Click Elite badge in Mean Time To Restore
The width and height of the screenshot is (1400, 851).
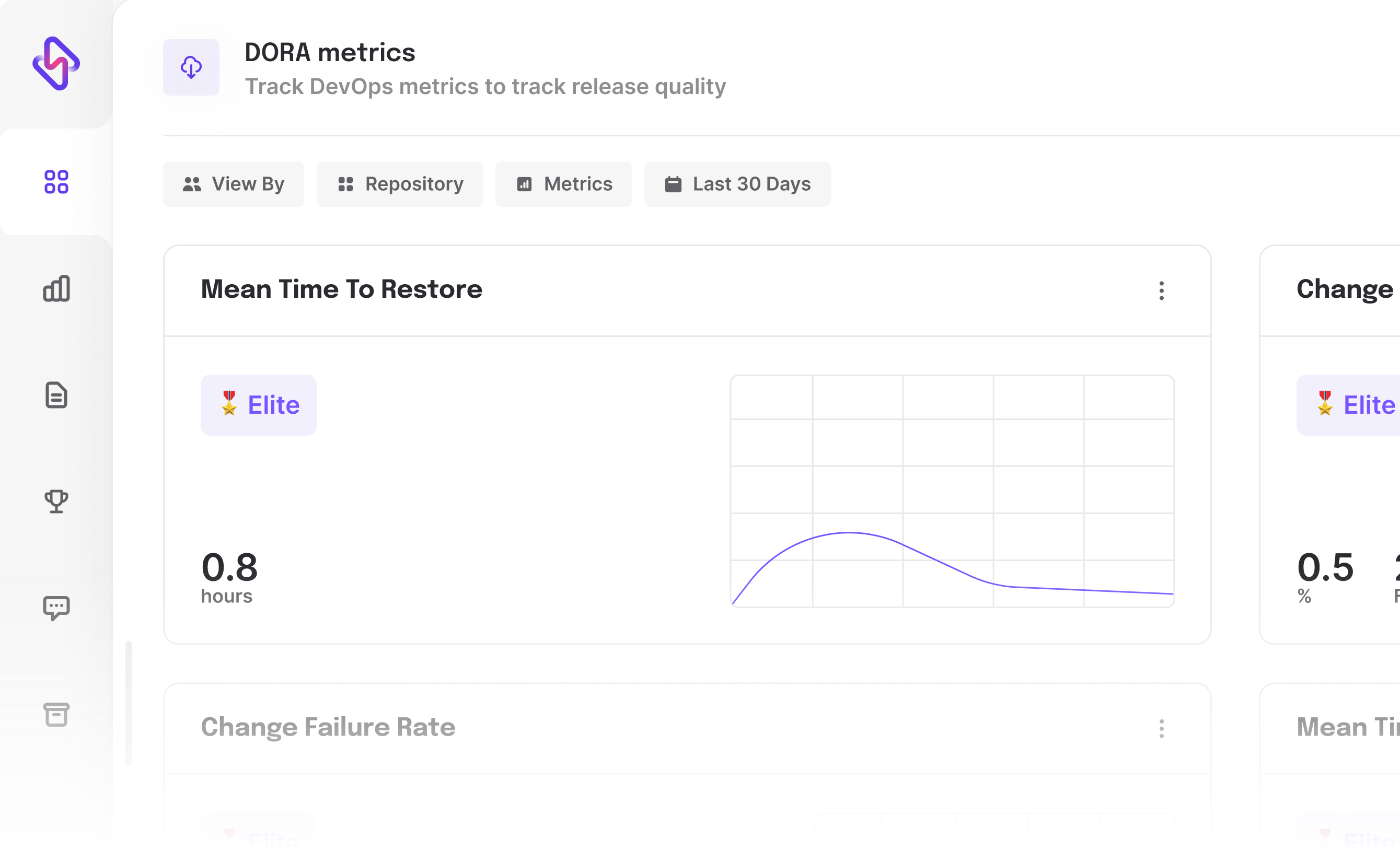coord(259,405)
